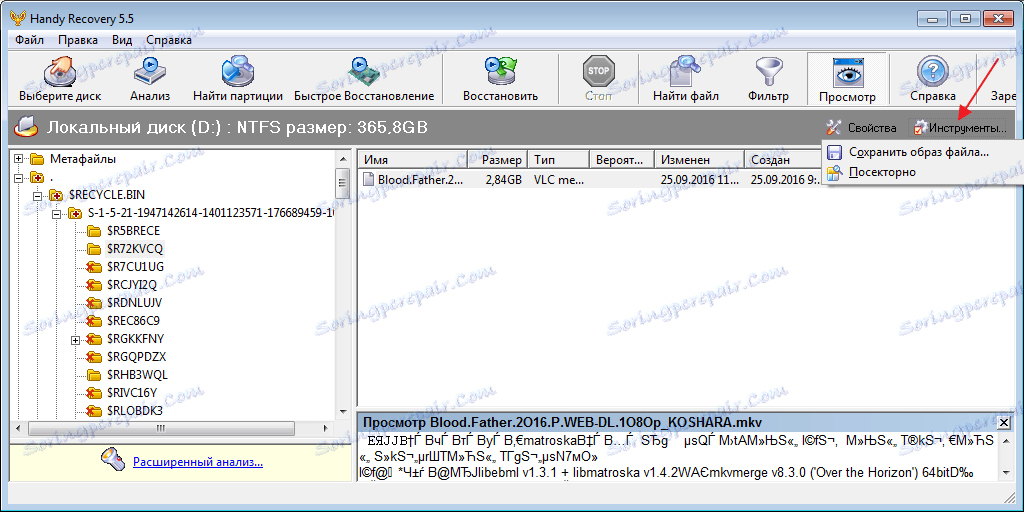This screenshot has width=1024, height=512.
Task: Select the $R72KVCQ folder
Action: [135, 249]
